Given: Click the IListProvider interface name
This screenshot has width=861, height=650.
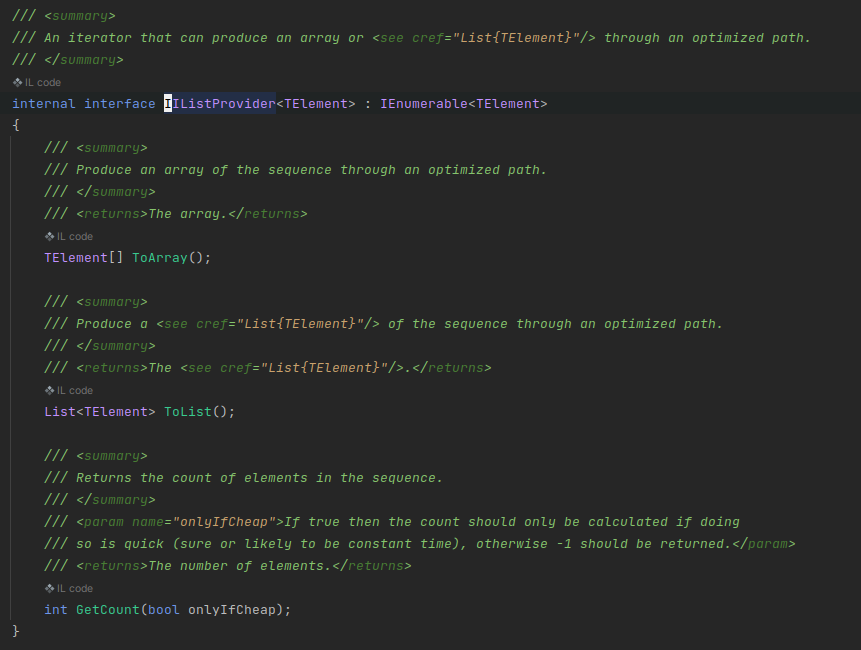Looking at the screenshot, I should click(x=220, y=104).
